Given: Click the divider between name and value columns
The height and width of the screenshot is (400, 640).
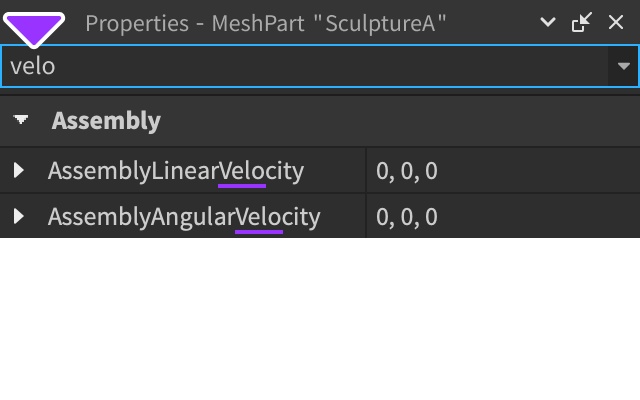Looking at the screenshot, I should 366,193.
